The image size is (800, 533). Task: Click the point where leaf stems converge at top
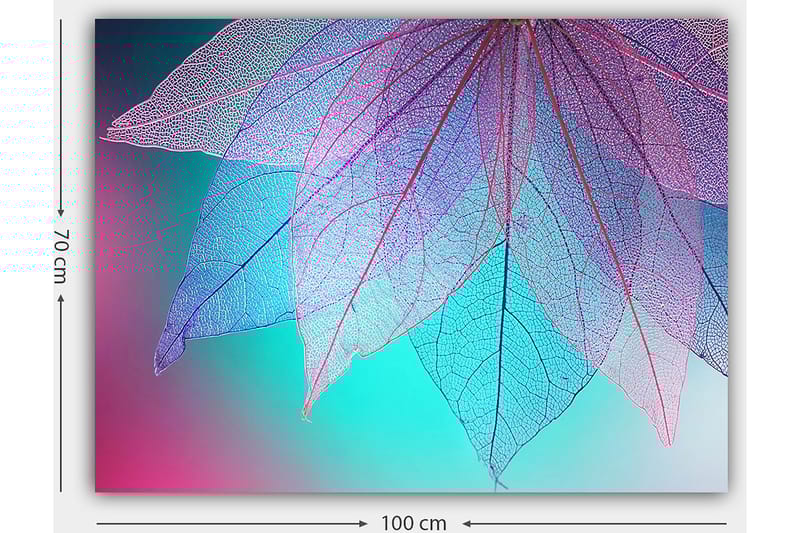[x=517, y=22]
